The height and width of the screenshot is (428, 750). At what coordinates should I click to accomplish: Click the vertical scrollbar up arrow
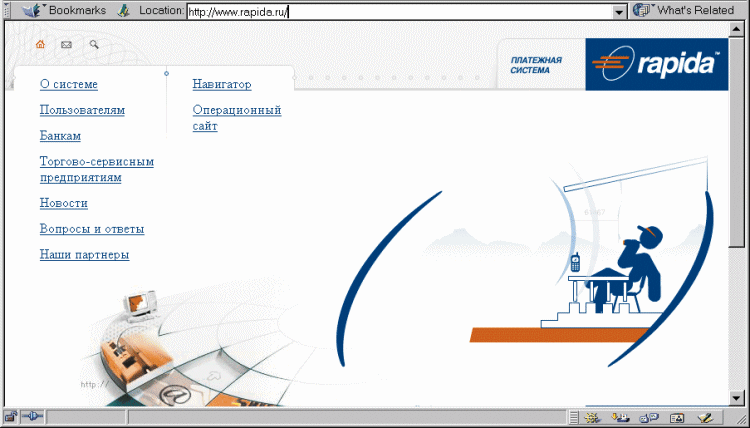(737, 30)
